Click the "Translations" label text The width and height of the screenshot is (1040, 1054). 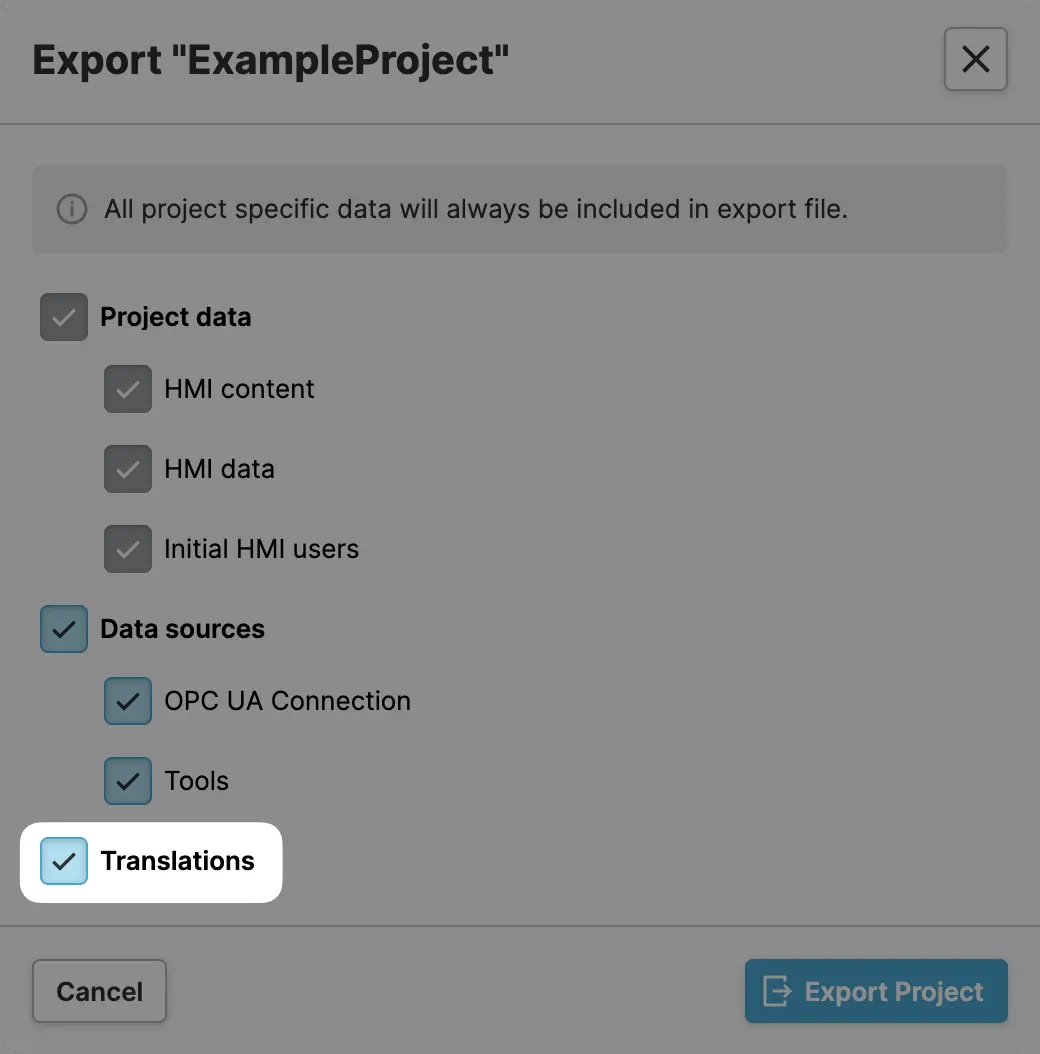pyautogui.click(x=178, y=861)
